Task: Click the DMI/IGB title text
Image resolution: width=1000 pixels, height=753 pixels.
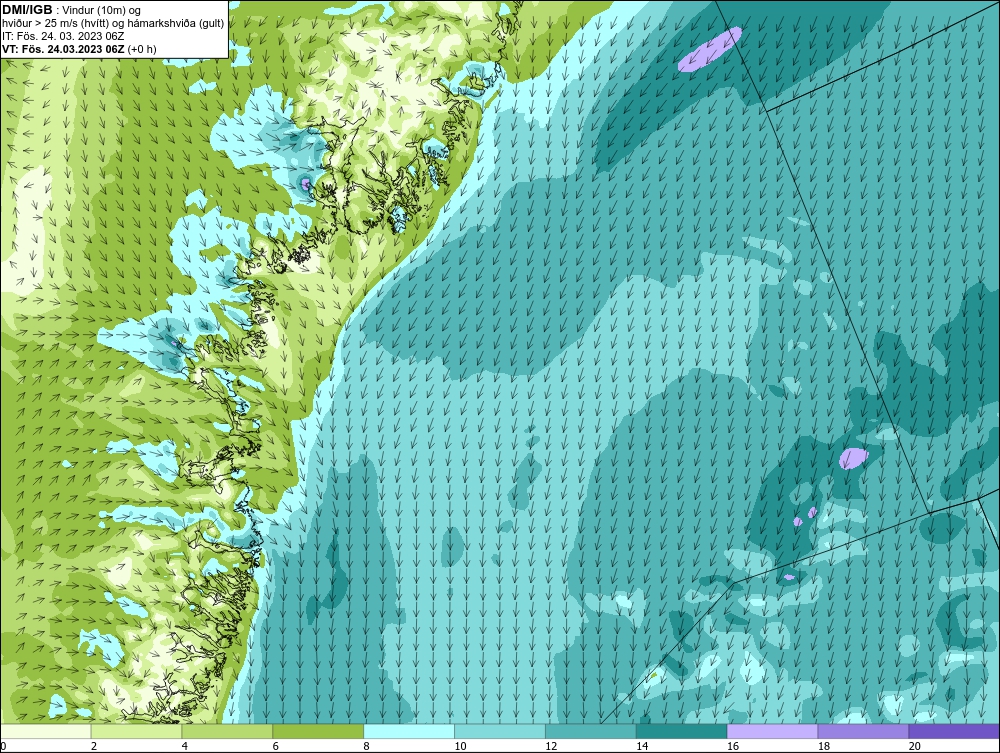Action: click(x=27, y=10)
